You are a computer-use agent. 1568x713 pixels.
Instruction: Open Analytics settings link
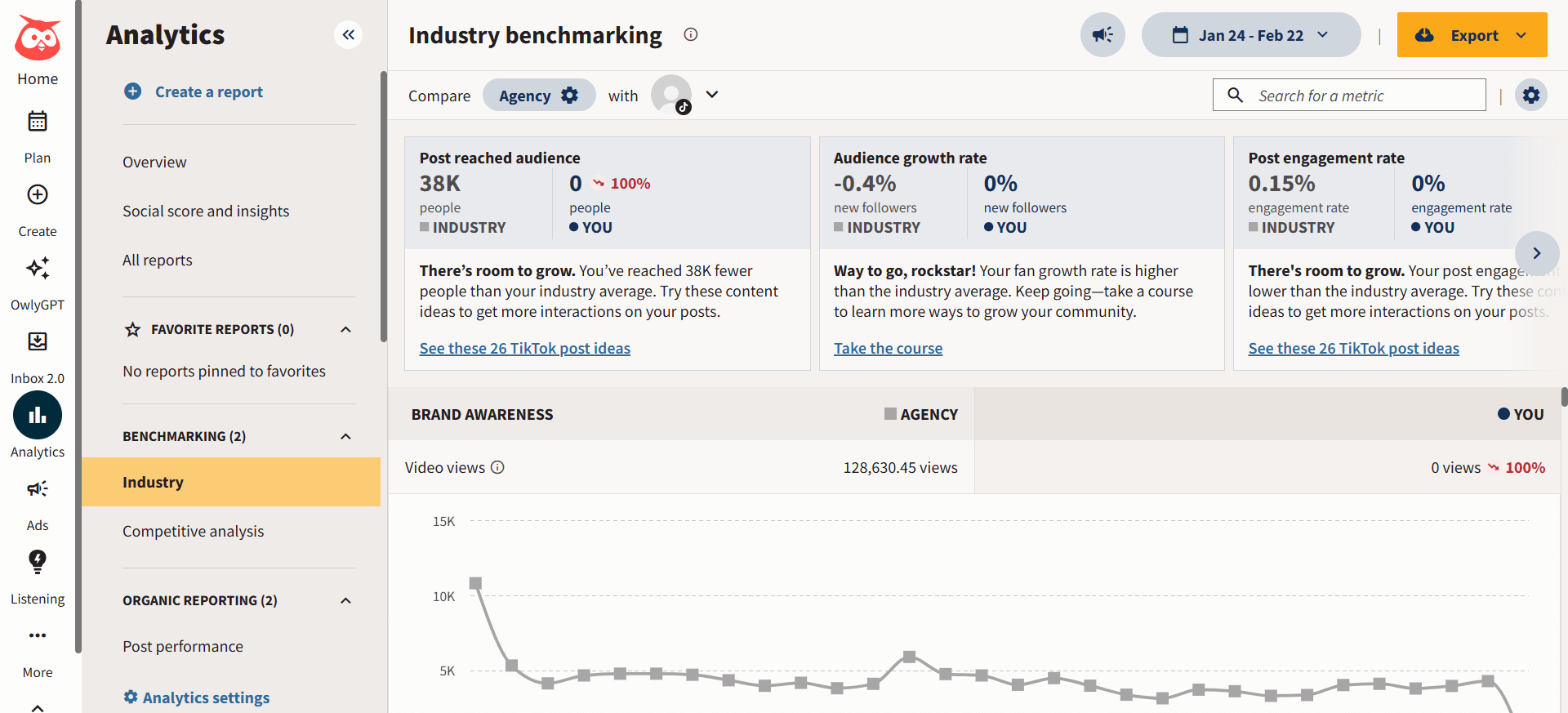pos(206,697)
